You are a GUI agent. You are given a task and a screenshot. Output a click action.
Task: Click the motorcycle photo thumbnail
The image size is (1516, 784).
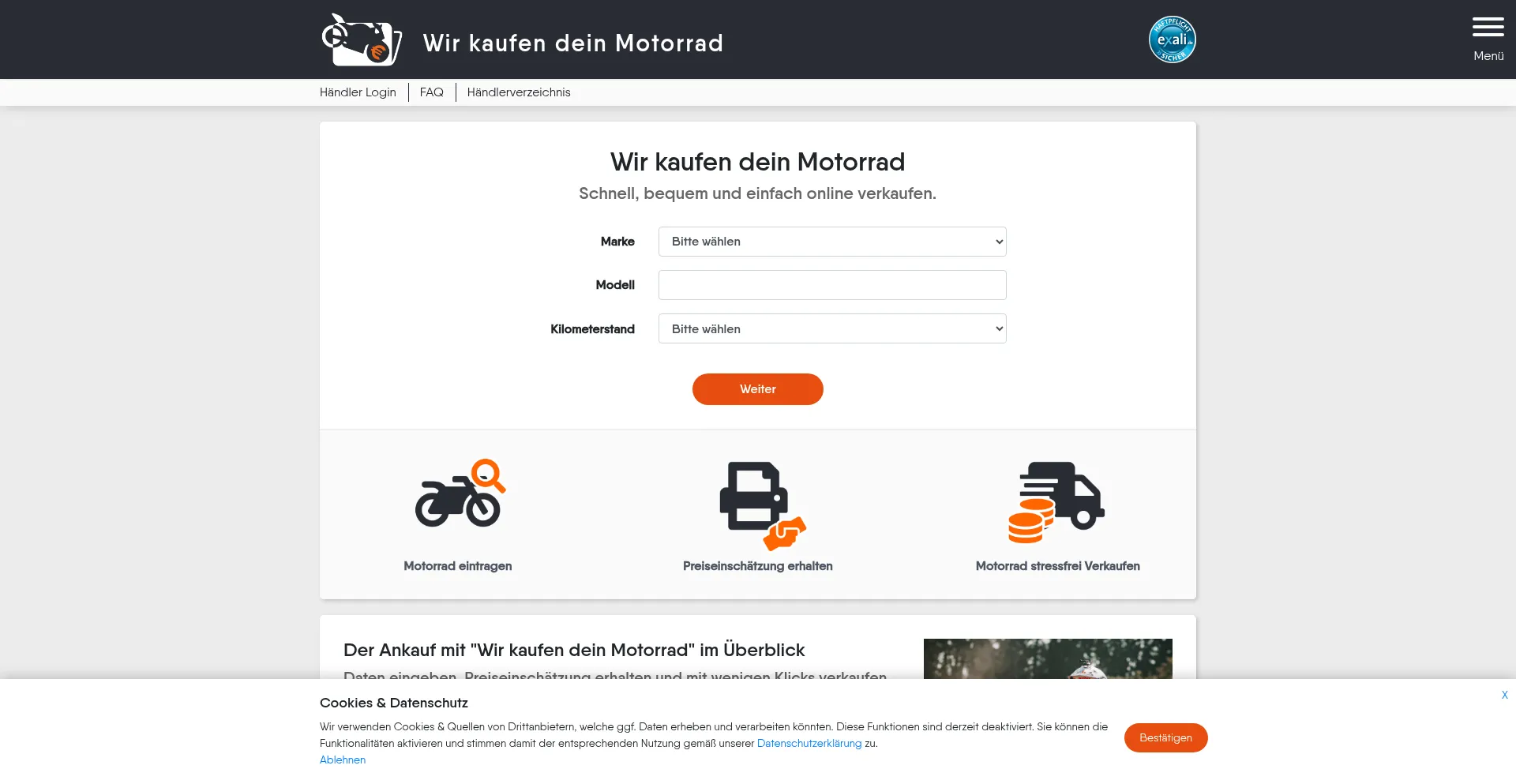[1048, 658]
